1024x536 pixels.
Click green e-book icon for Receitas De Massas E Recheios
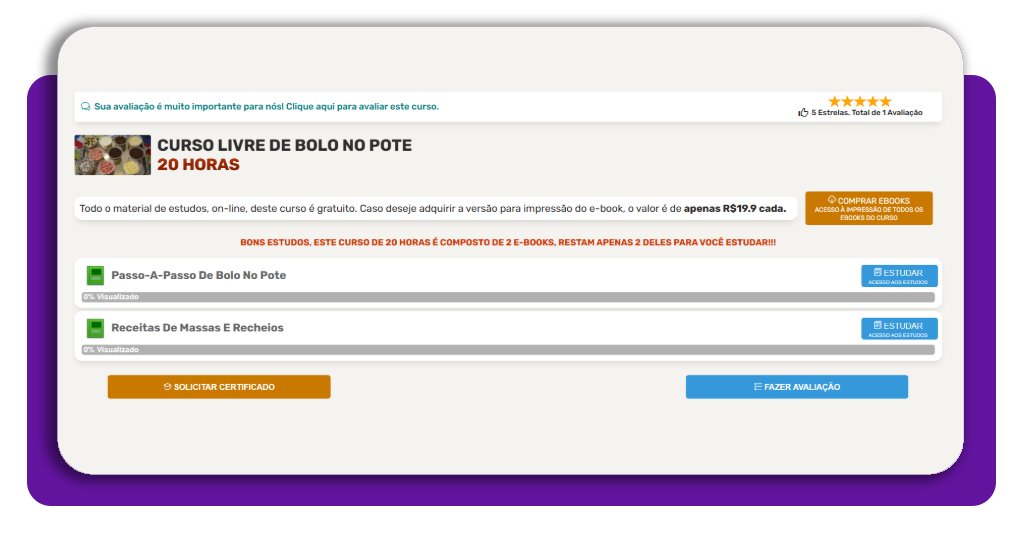coord(95,328)
